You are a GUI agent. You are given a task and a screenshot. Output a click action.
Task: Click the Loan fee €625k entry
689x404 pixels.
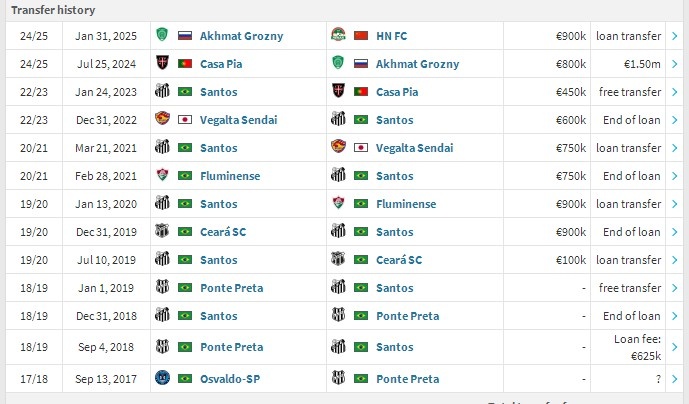tap(637, 347)
